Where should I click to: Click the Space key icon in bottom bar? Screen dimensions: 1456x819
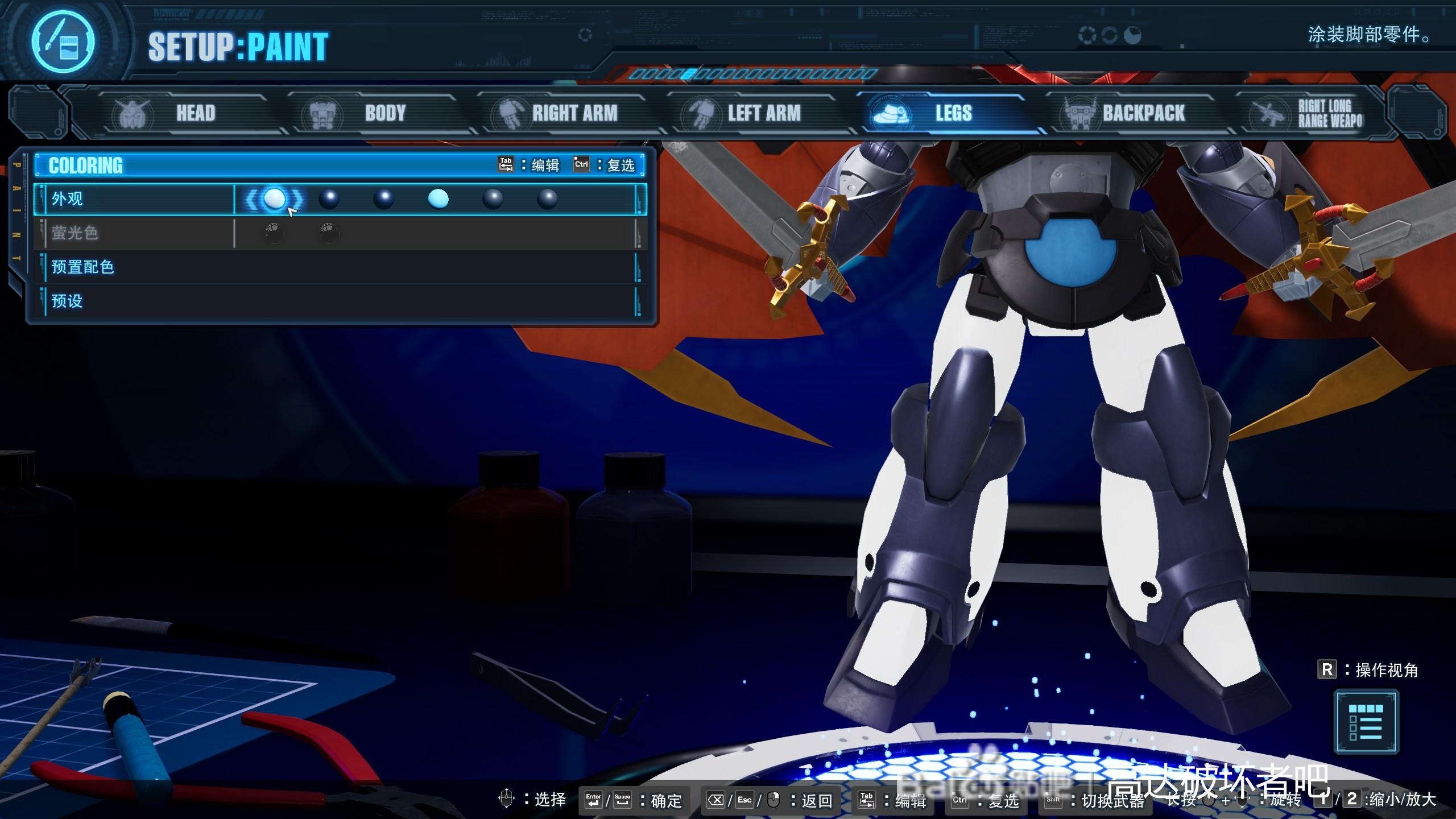click(x=622, y=800)
